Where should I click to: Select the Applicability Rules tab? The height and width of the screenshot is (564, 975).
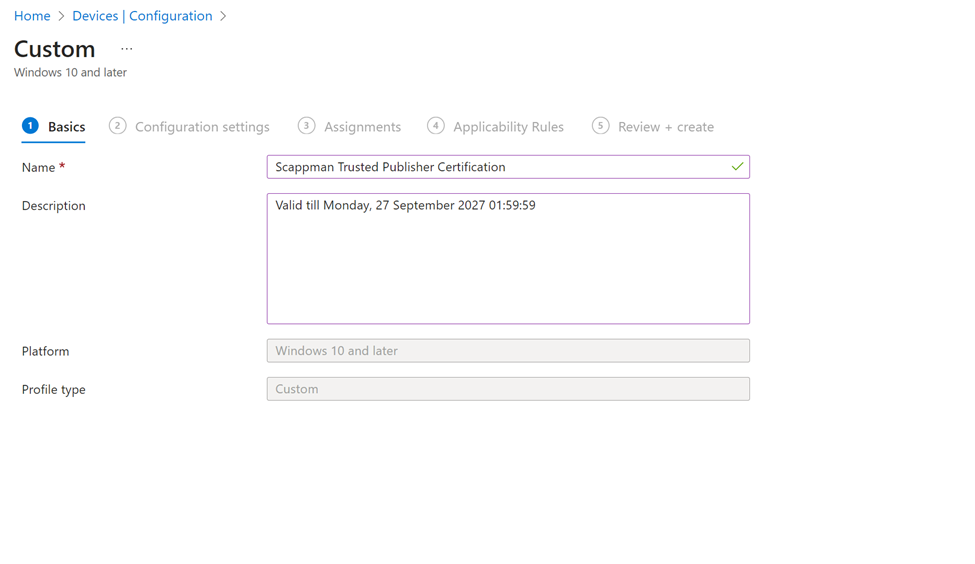[x=508, y=127]
